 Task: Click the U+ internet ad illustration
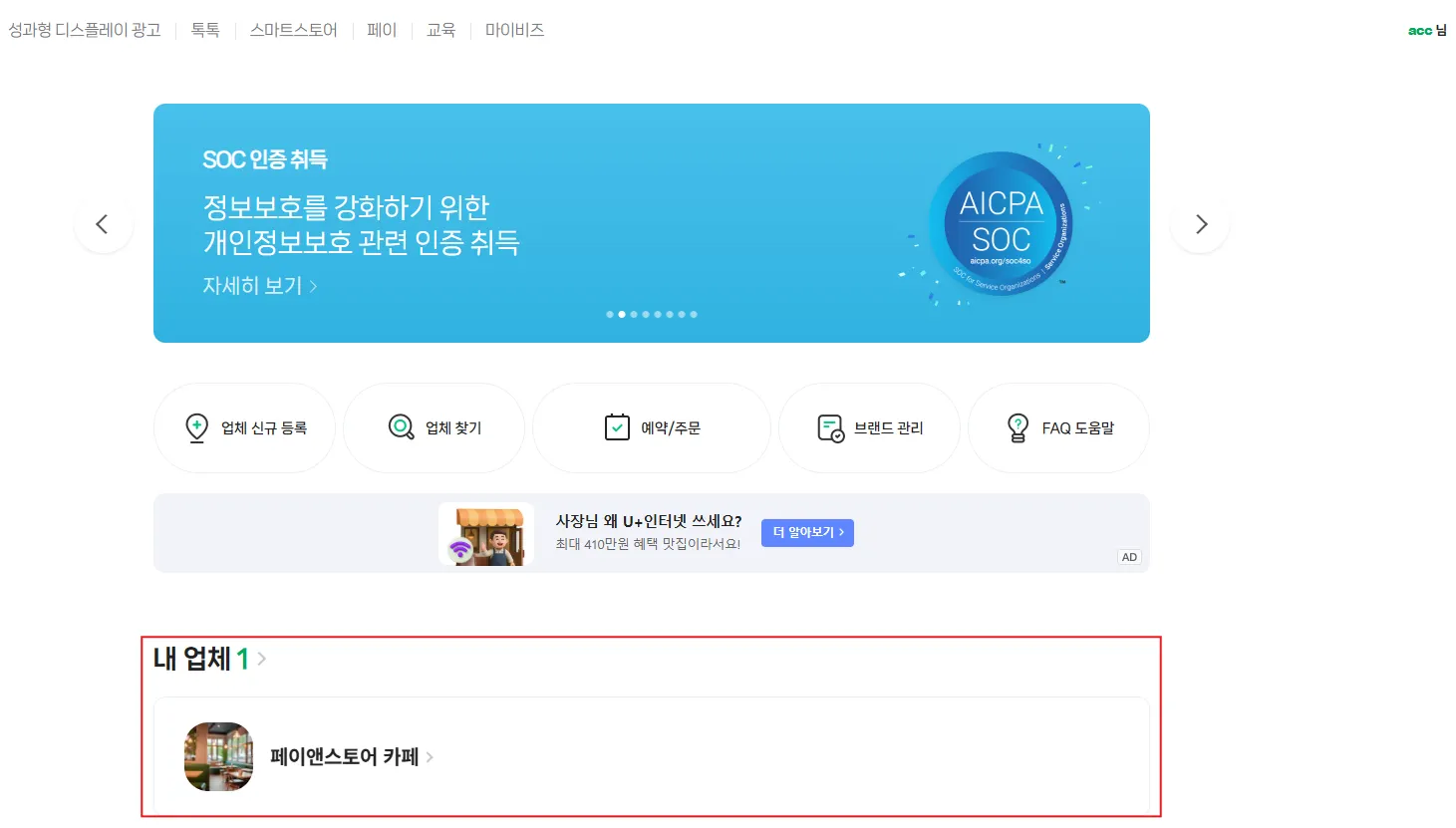(x=486, y=534)
